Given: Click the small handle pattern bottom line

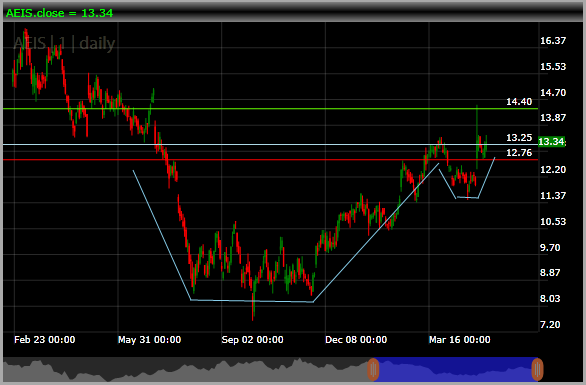Looking at the screenshot, I should pyautogui.click(x=467, y=197).
